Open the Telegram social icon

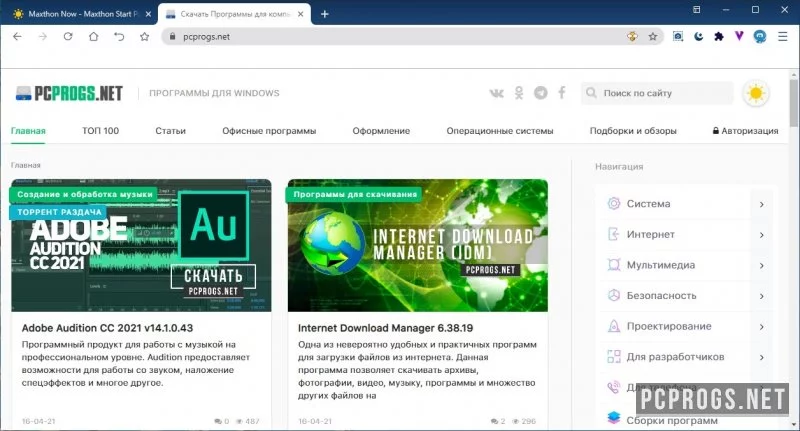click(540, 93)
